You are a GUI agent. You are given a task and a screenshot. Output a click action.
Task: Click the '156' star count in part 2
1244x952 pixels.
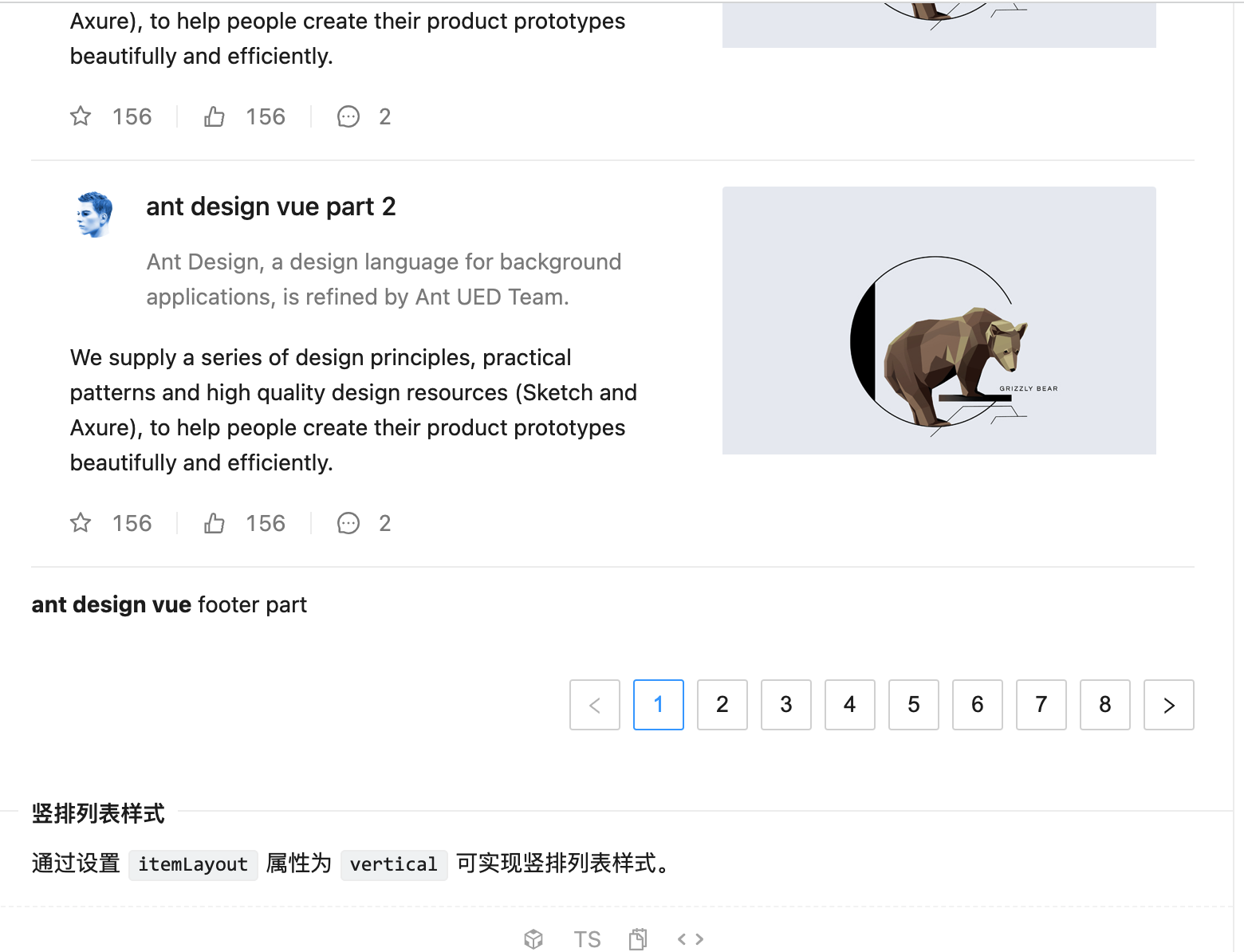132,523
